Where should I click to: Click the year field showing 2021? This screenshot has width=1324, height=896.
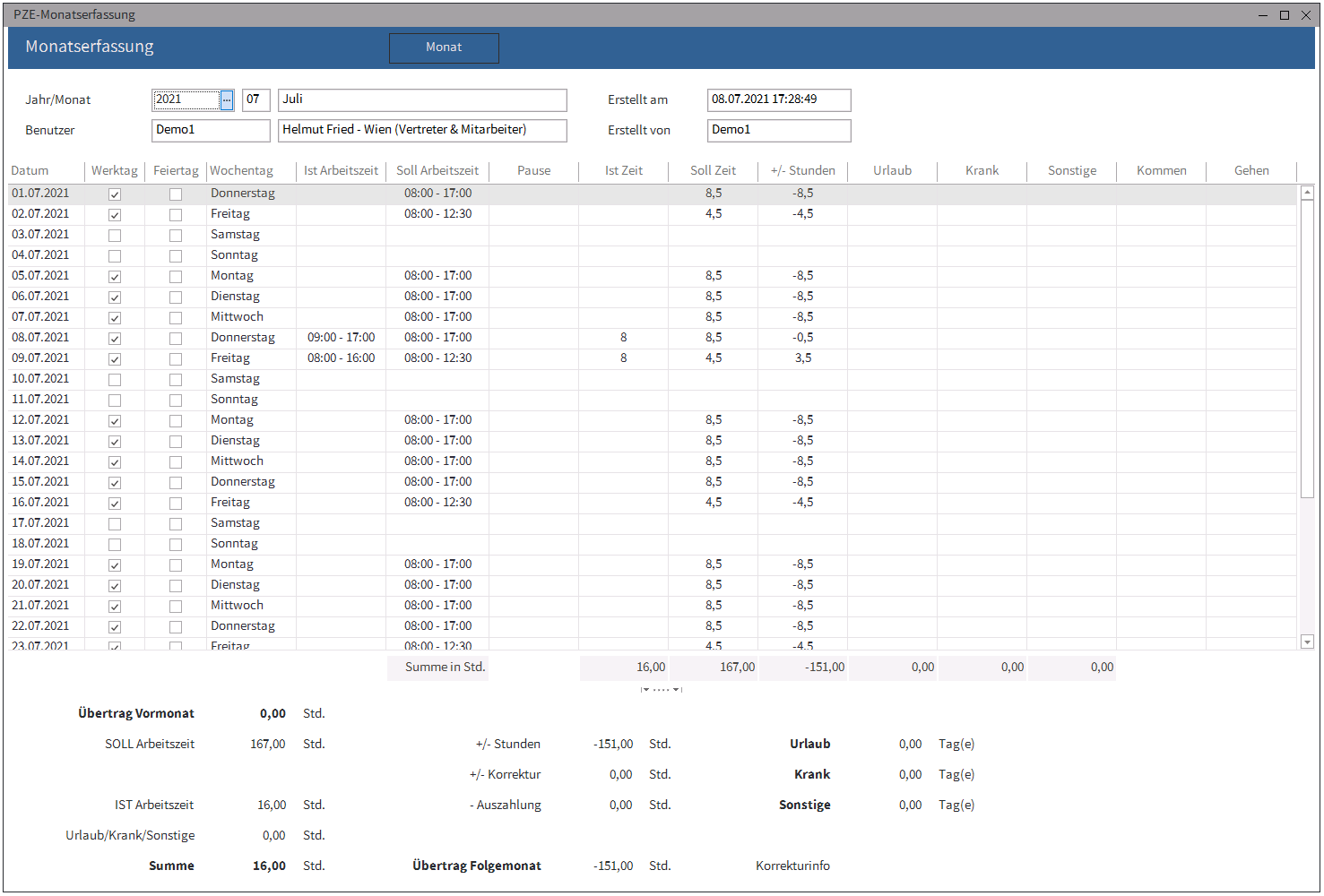186,99
